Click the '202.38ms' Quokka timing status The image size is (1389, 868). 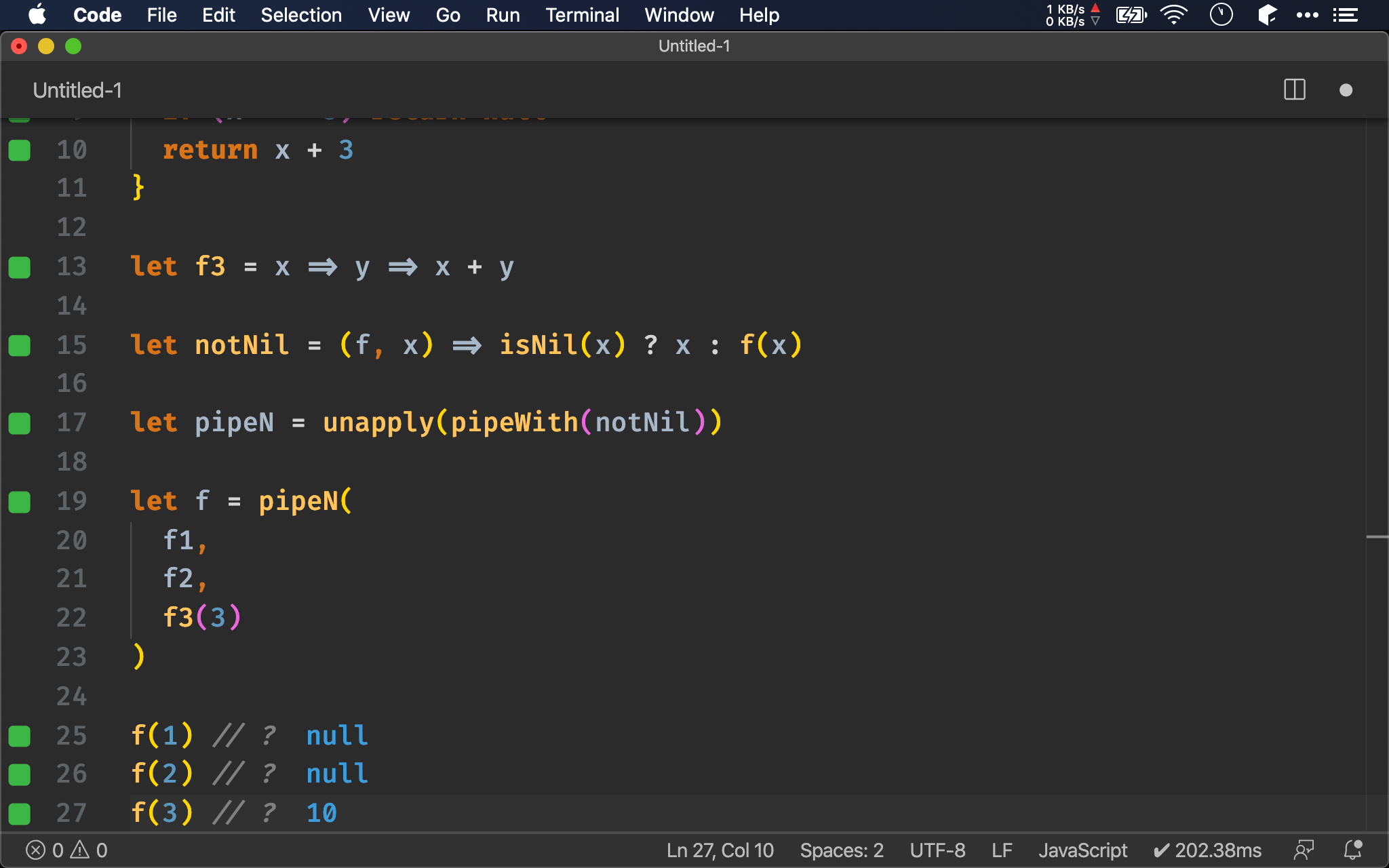pos(1207,850)
